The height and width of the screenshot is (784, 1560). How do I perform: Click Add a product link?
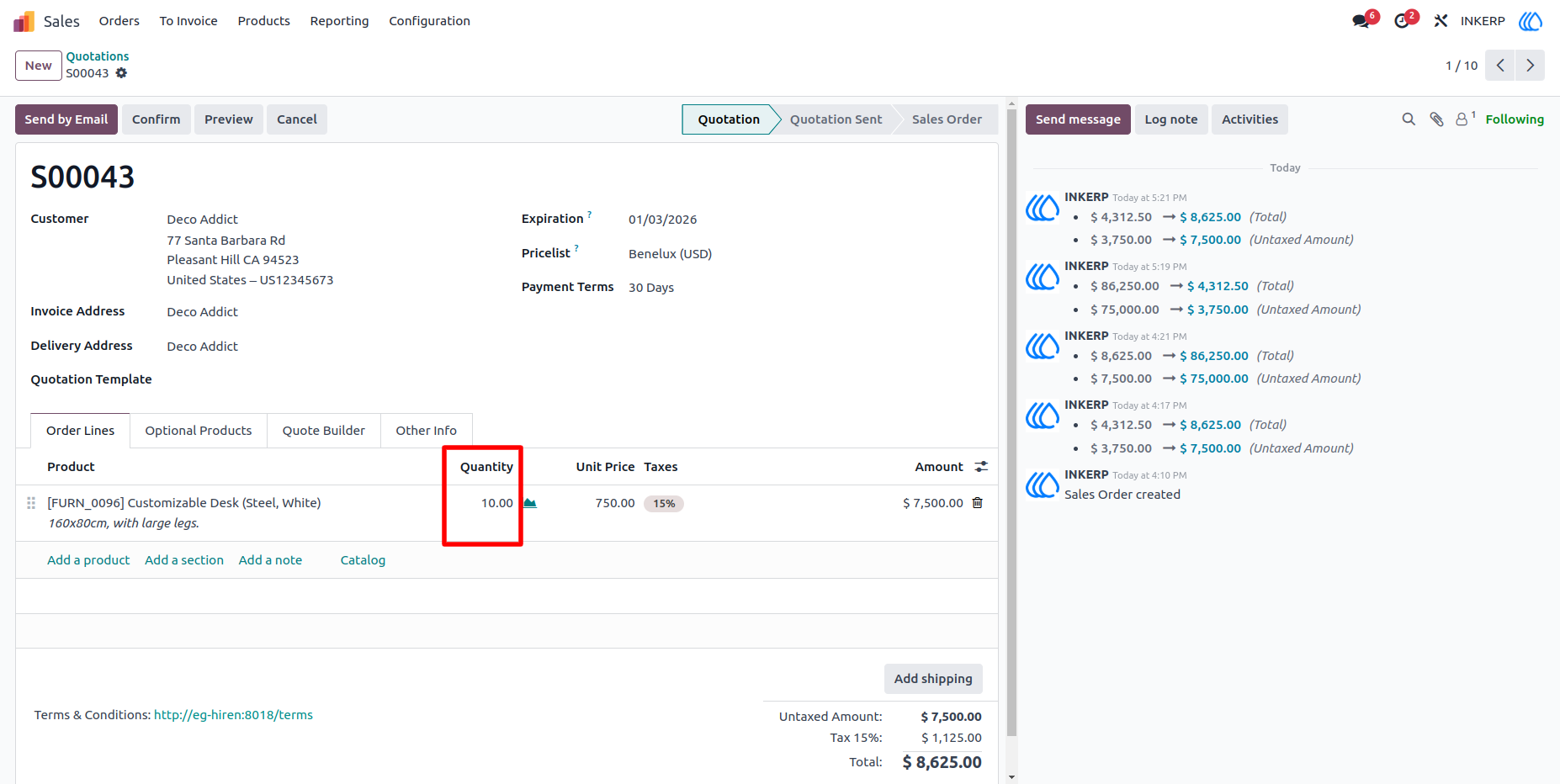pos(88,560)
